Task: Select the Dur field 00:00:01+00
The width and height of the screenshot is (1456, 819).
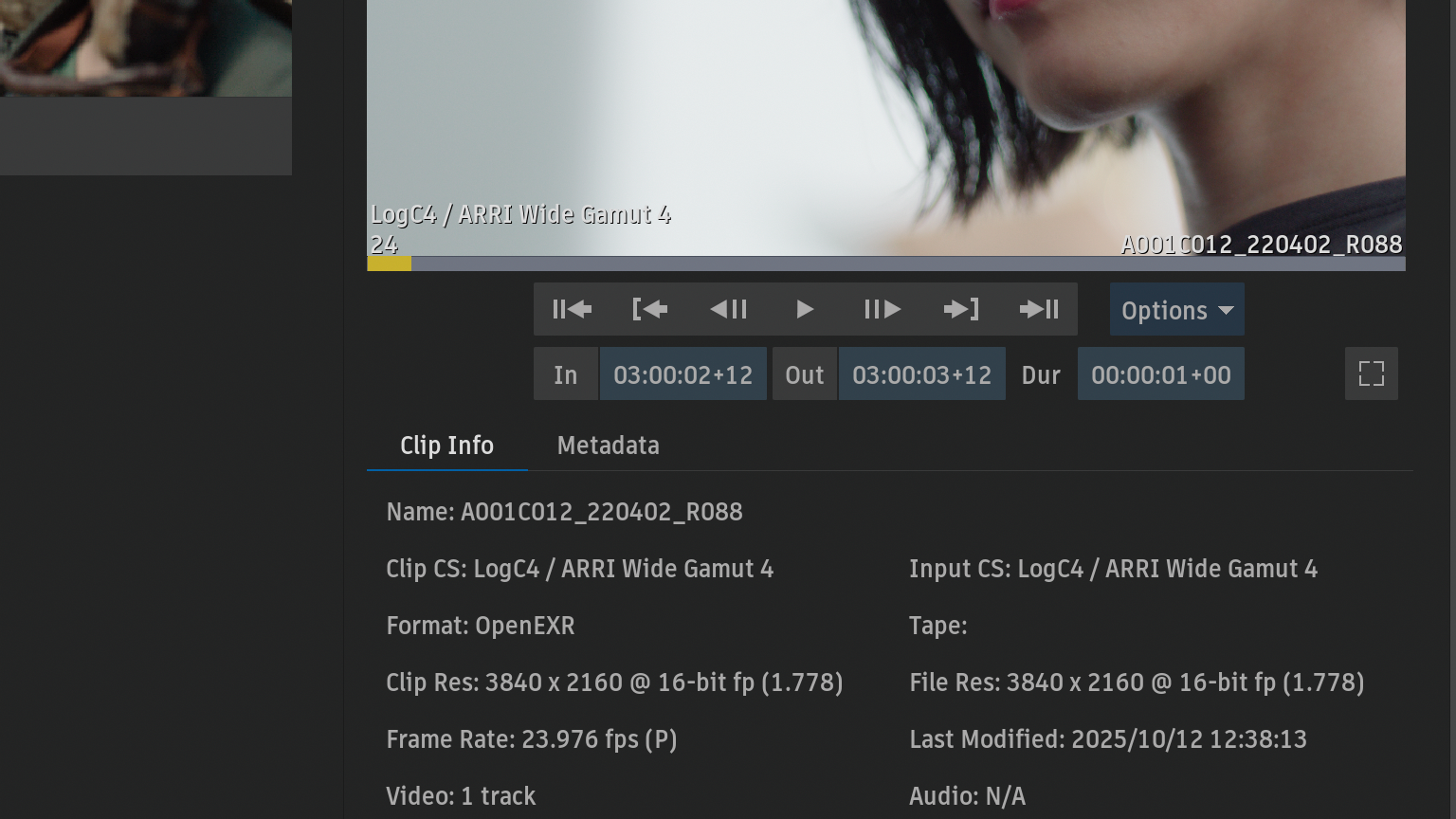Action: [1160, 374]
